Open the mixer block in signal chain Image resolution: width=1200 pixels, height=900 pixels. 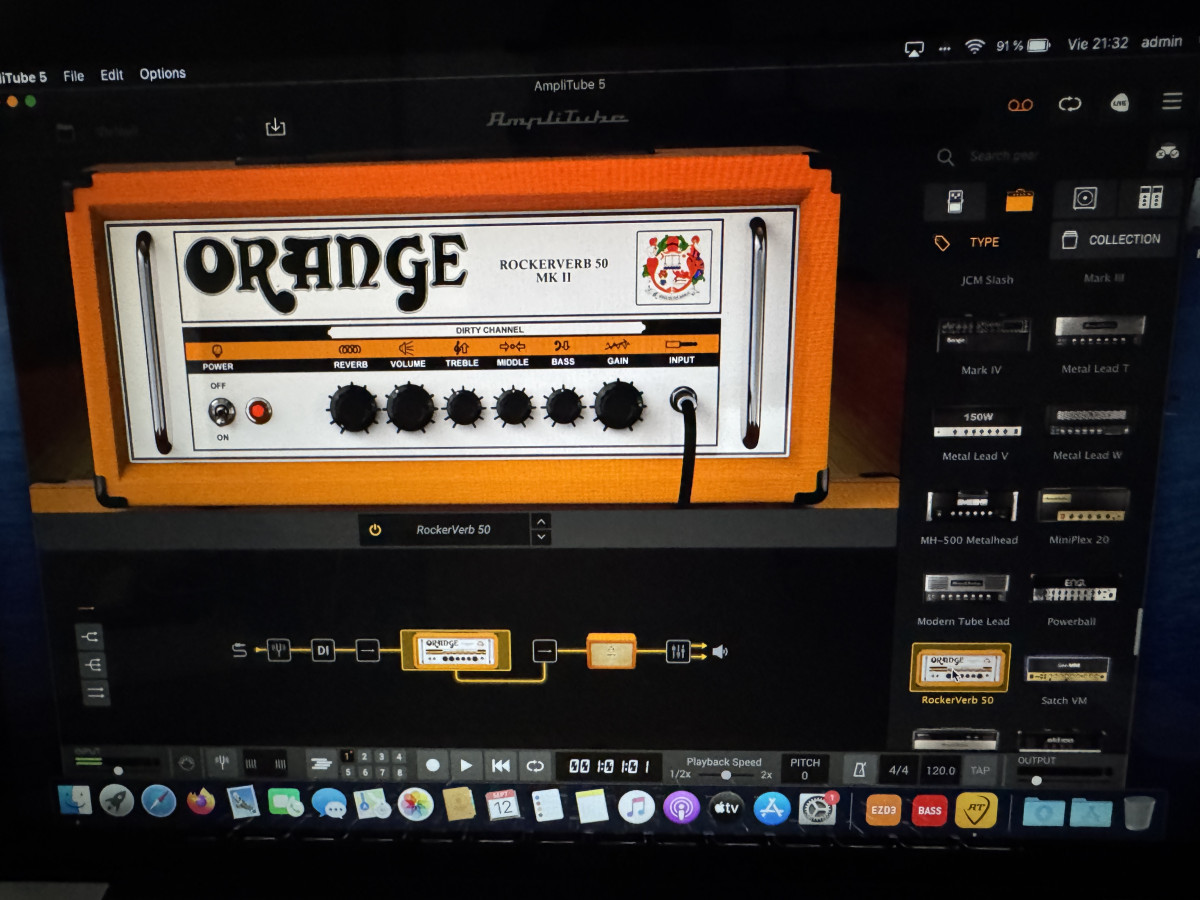point(678,651)
